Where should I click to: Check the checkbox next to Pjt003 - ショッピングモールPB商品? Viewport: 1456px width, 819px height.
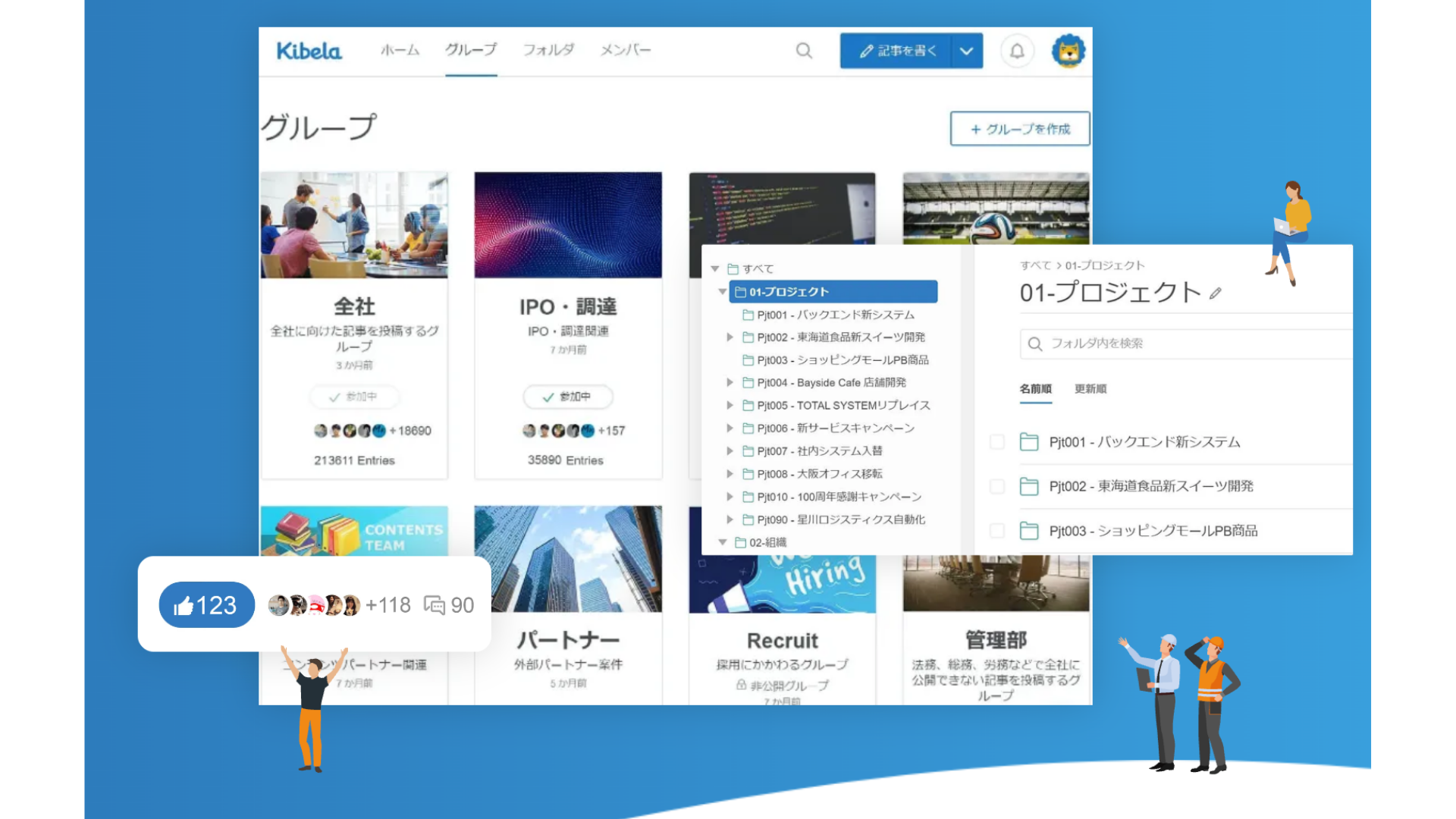[x=997, y=531]
